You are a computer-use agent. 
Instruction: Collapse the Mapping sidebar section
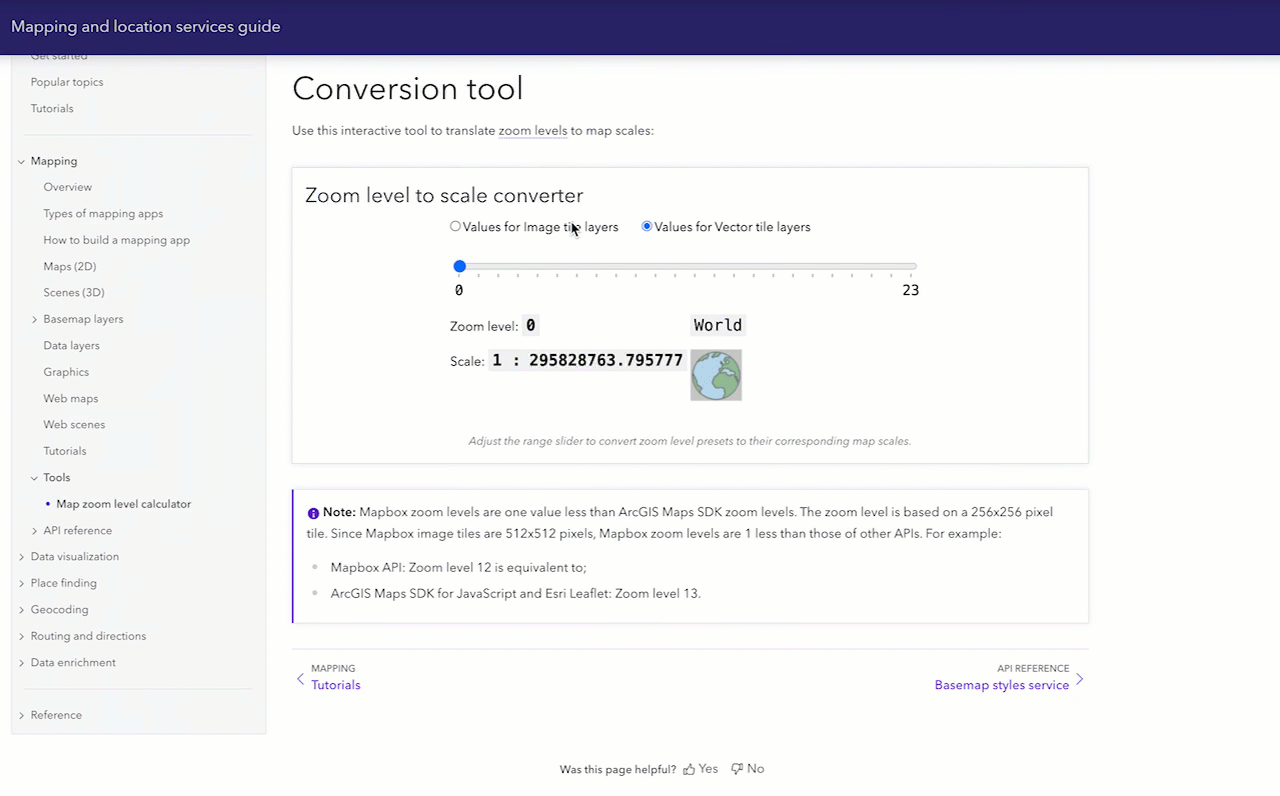(x=21, y=161)
